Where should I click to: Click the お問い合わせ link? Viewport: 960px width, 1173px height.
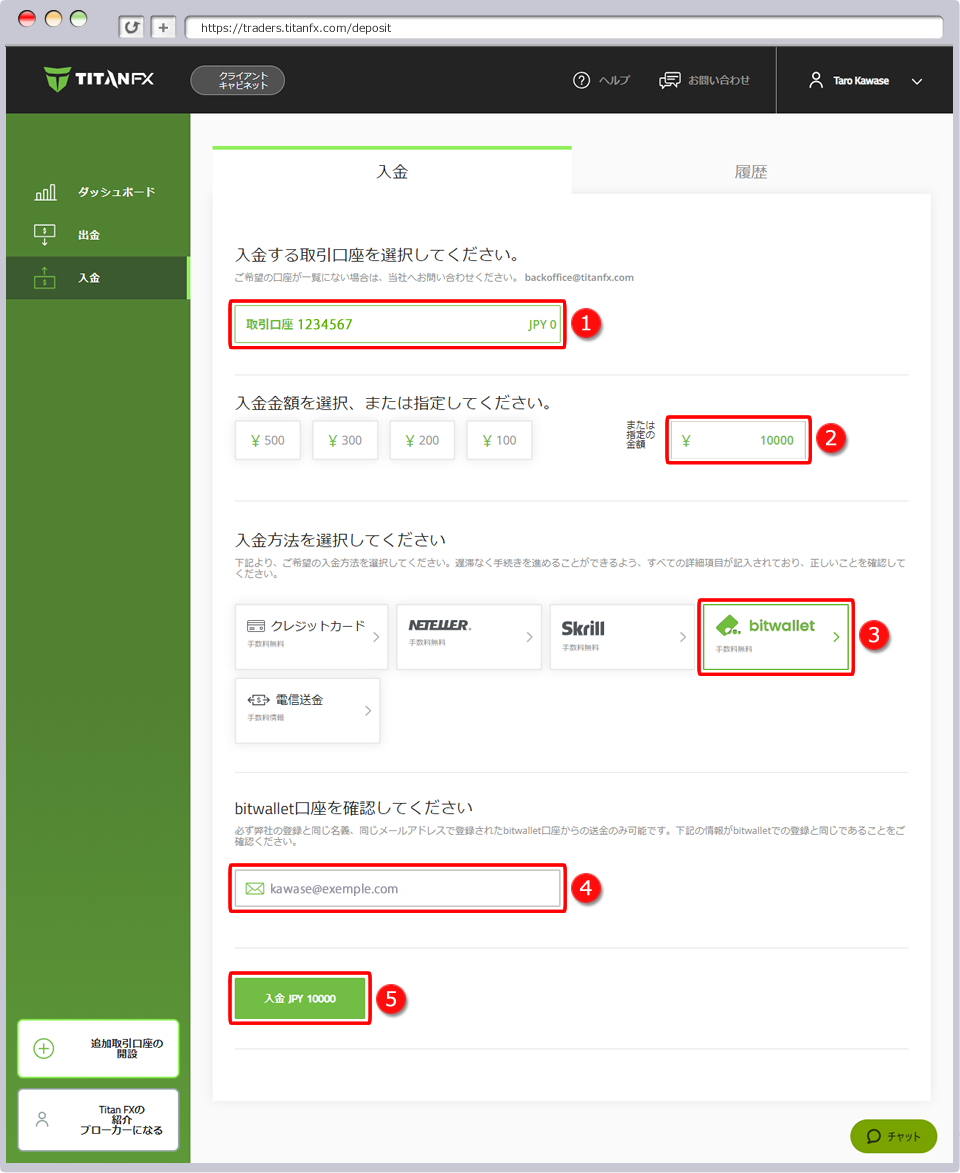coord(719,80)
